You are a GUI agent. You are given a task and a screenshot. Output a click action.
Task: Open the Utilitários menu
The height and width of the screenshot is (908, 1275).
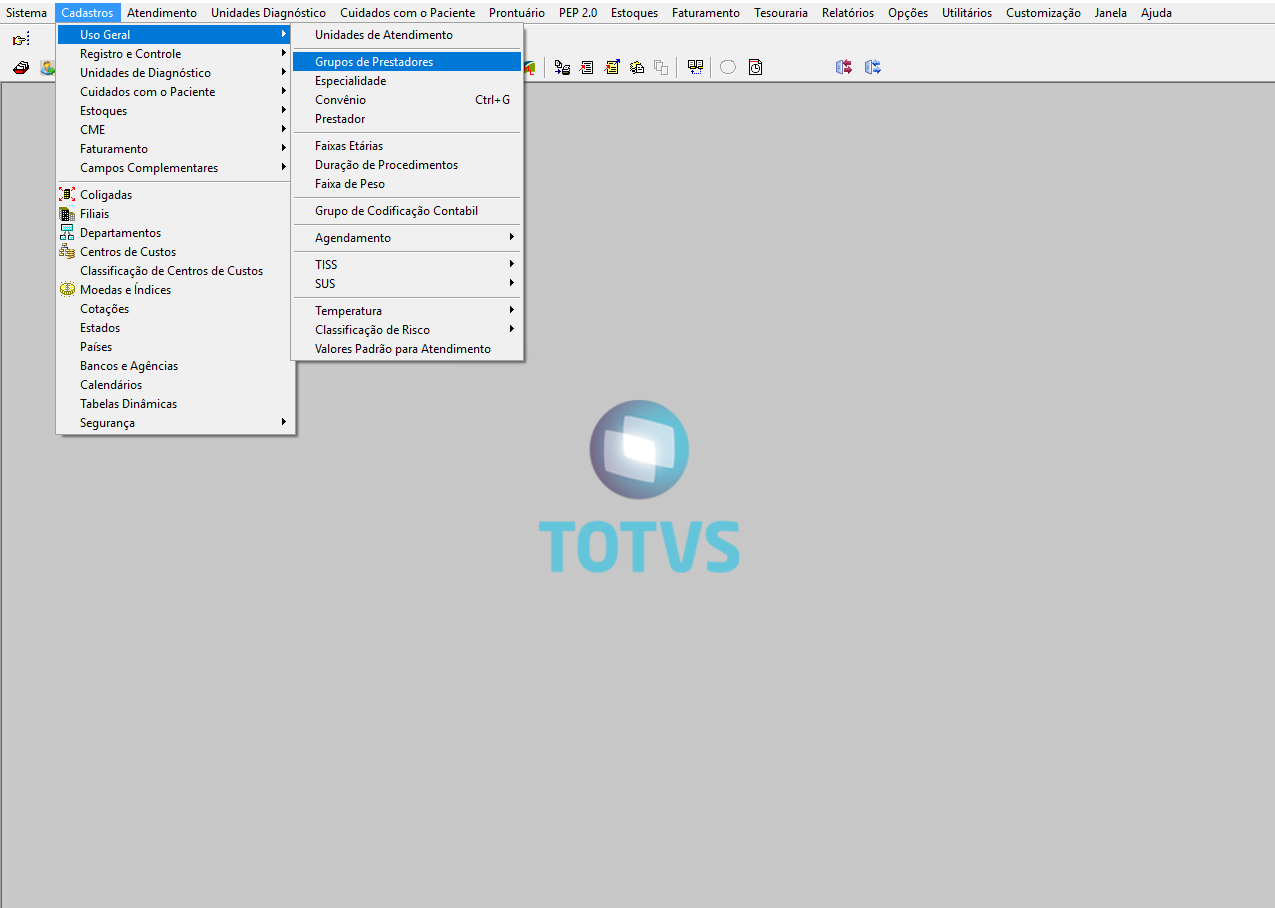point(967,13)
